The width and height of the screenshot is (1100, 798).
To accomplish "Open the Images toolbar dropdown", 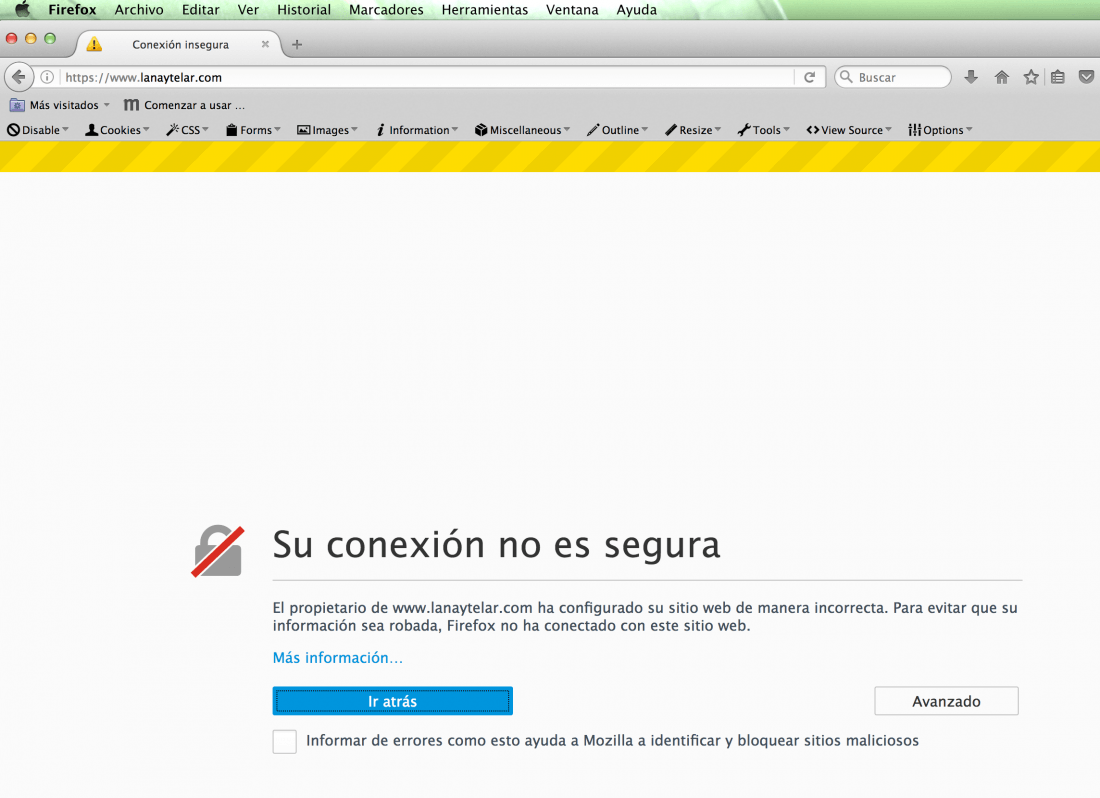I will click(328, 130).
